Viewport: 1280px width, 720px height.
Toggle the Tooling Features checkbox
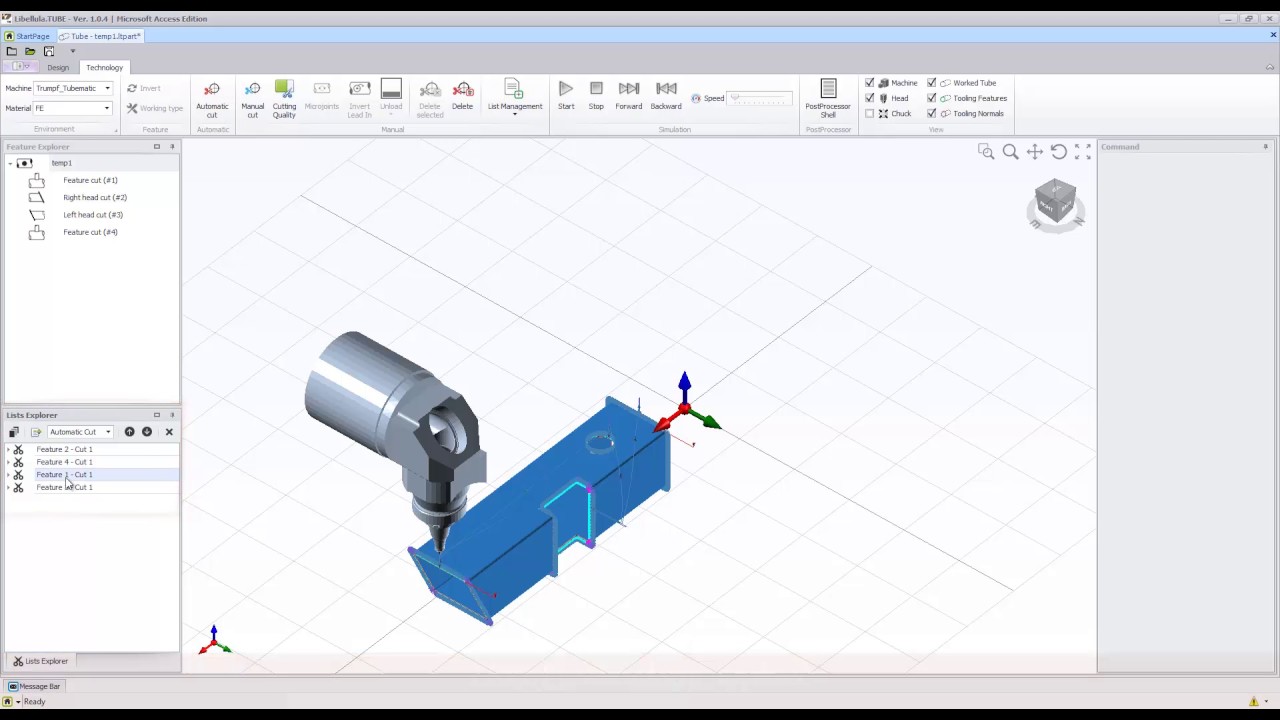pos(932,98)
